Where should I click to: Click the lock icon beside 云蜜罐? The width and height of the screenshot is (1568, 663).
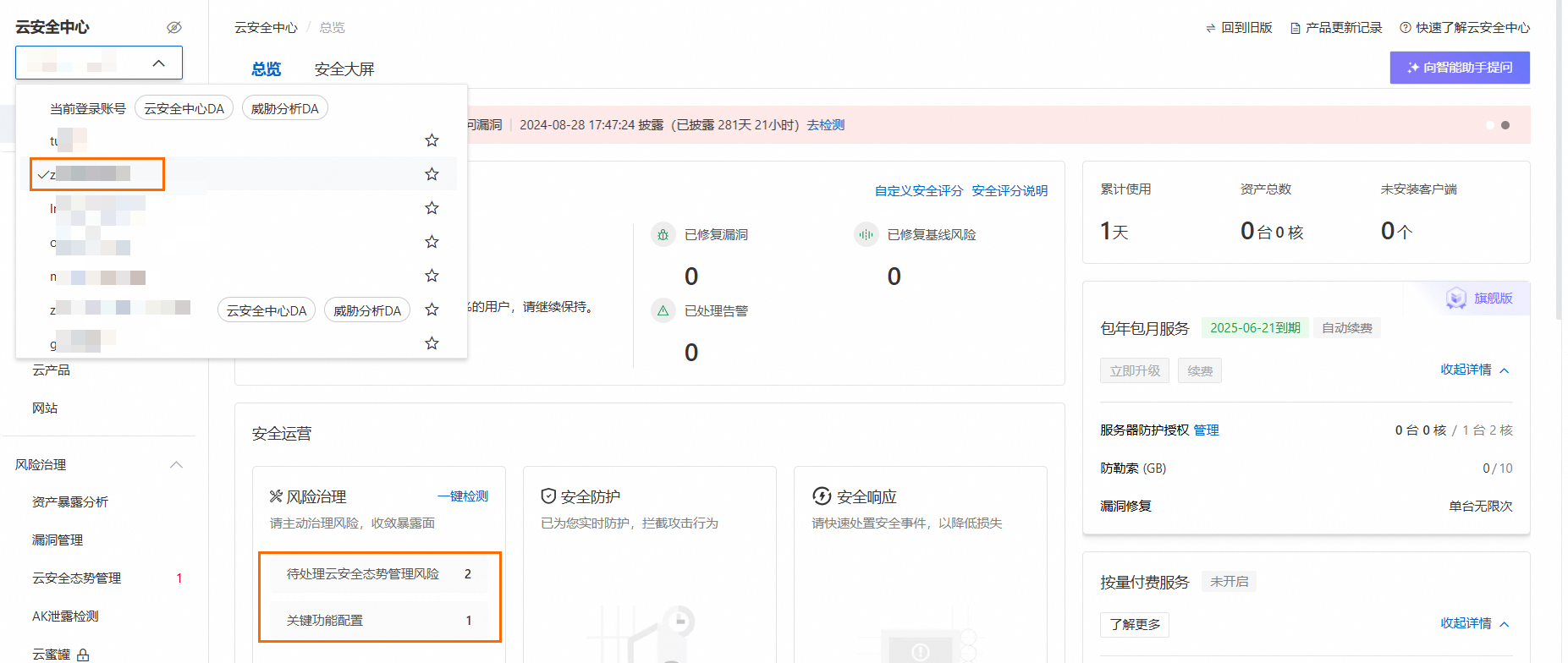(x=83, y=655)
